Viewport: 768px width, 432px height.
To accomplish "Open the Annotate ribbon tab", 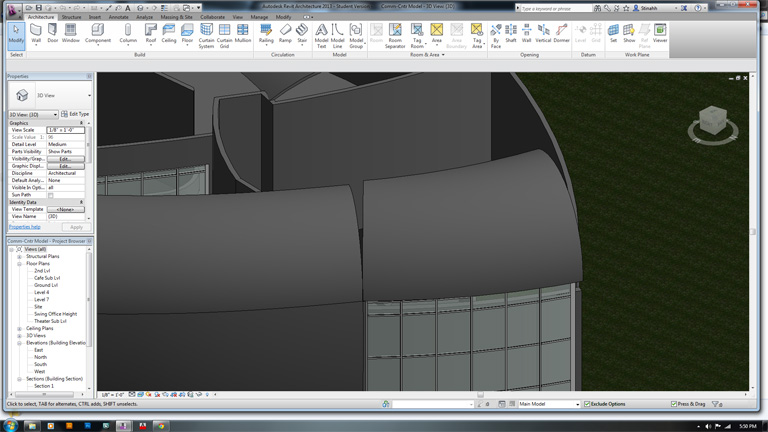I will tap(118, 17).
